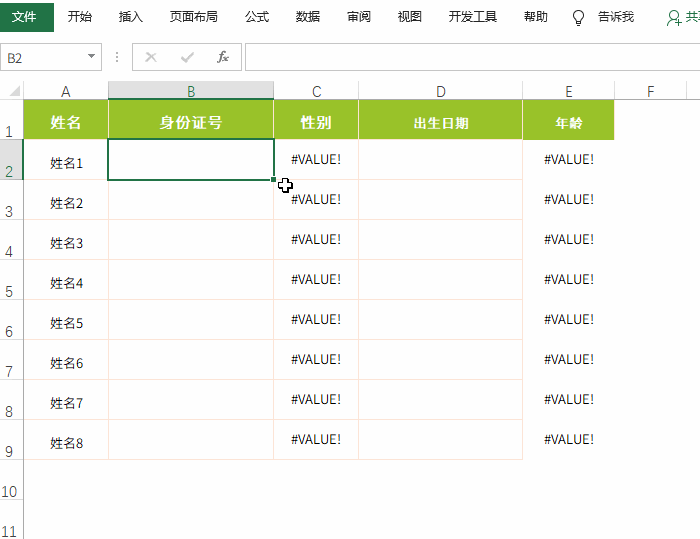Click the fill handle of cell B2
The image size is (700, 539).
273,180
